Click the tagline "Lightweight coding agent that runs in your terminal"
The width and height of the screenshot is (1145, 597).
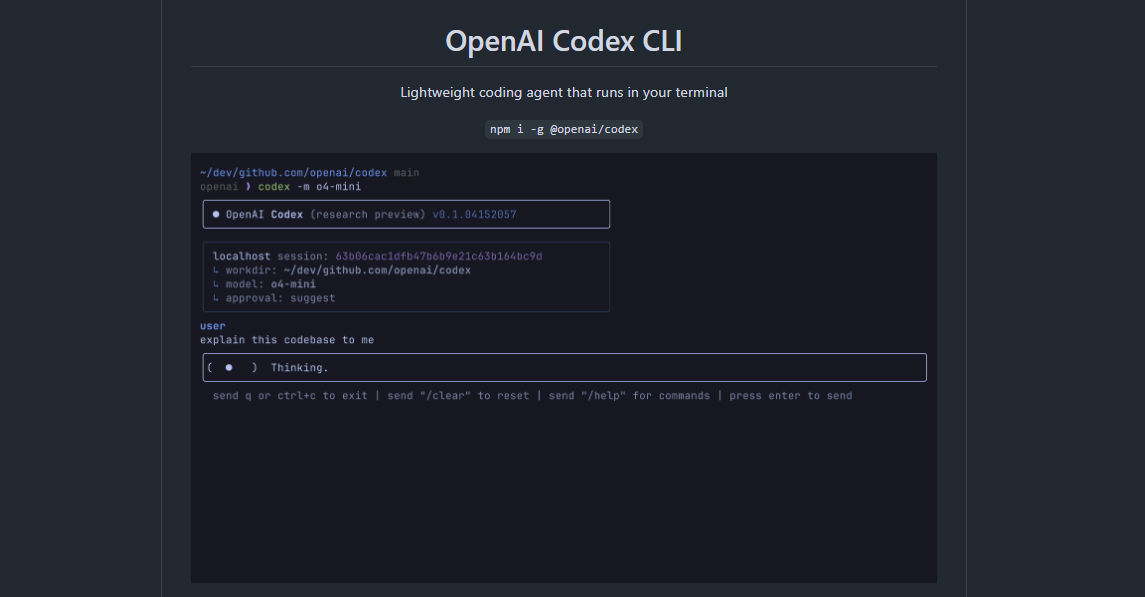click(x=564, y=93)
